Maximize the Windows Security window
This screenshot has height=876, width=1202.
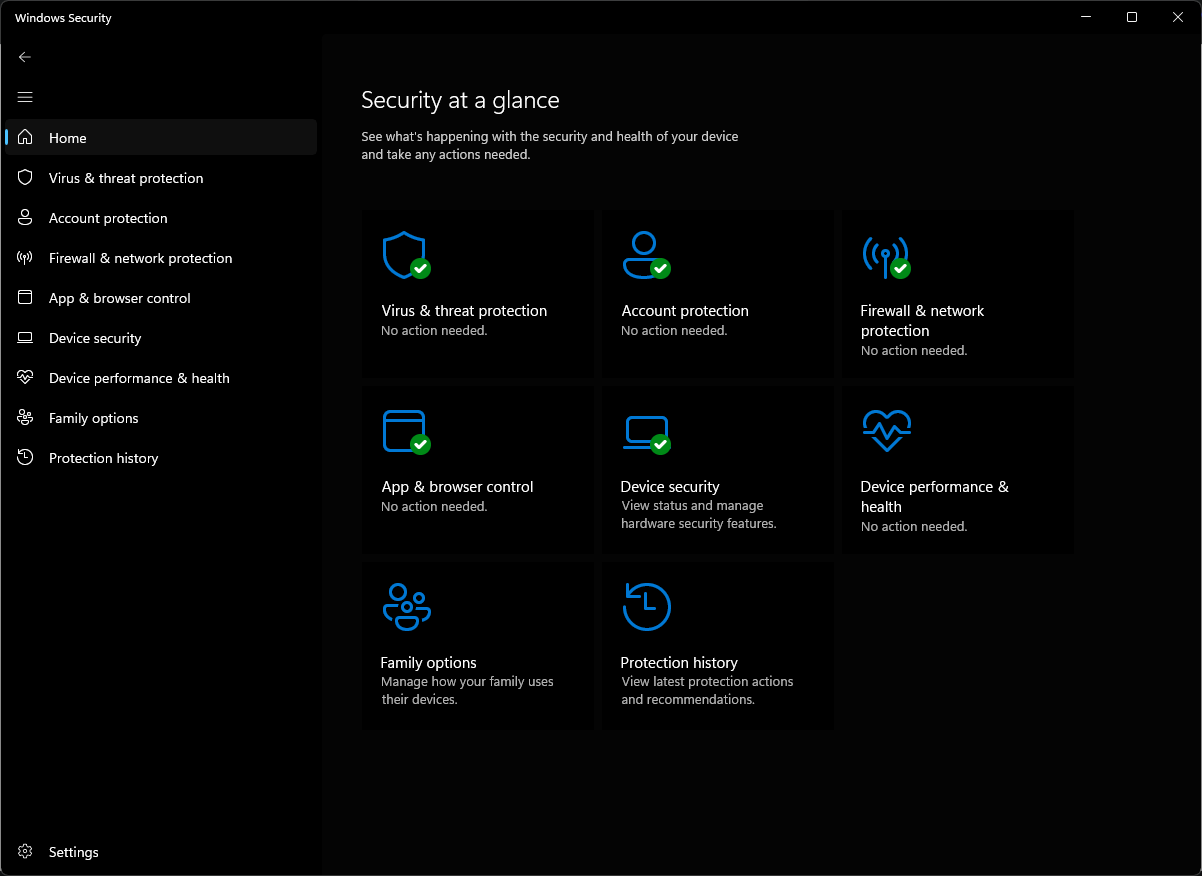click(x=1131, y=17)
